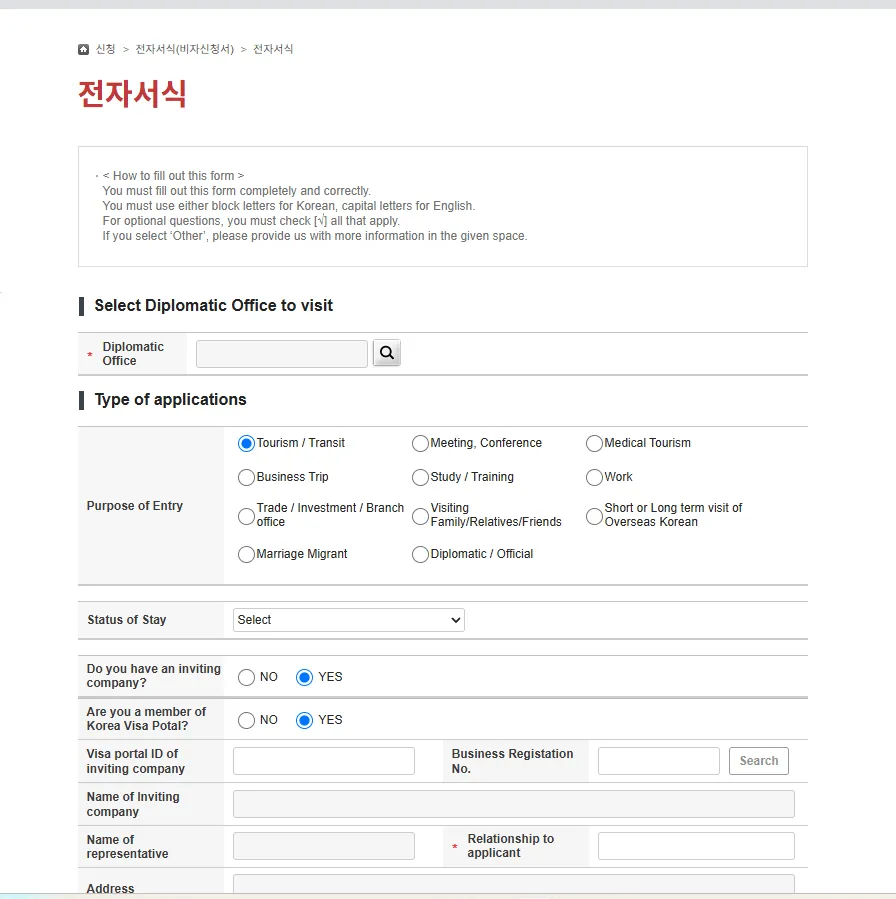
Task: Open Diplomatic Office search magnifier icon
Action: (x=387, y=353)
